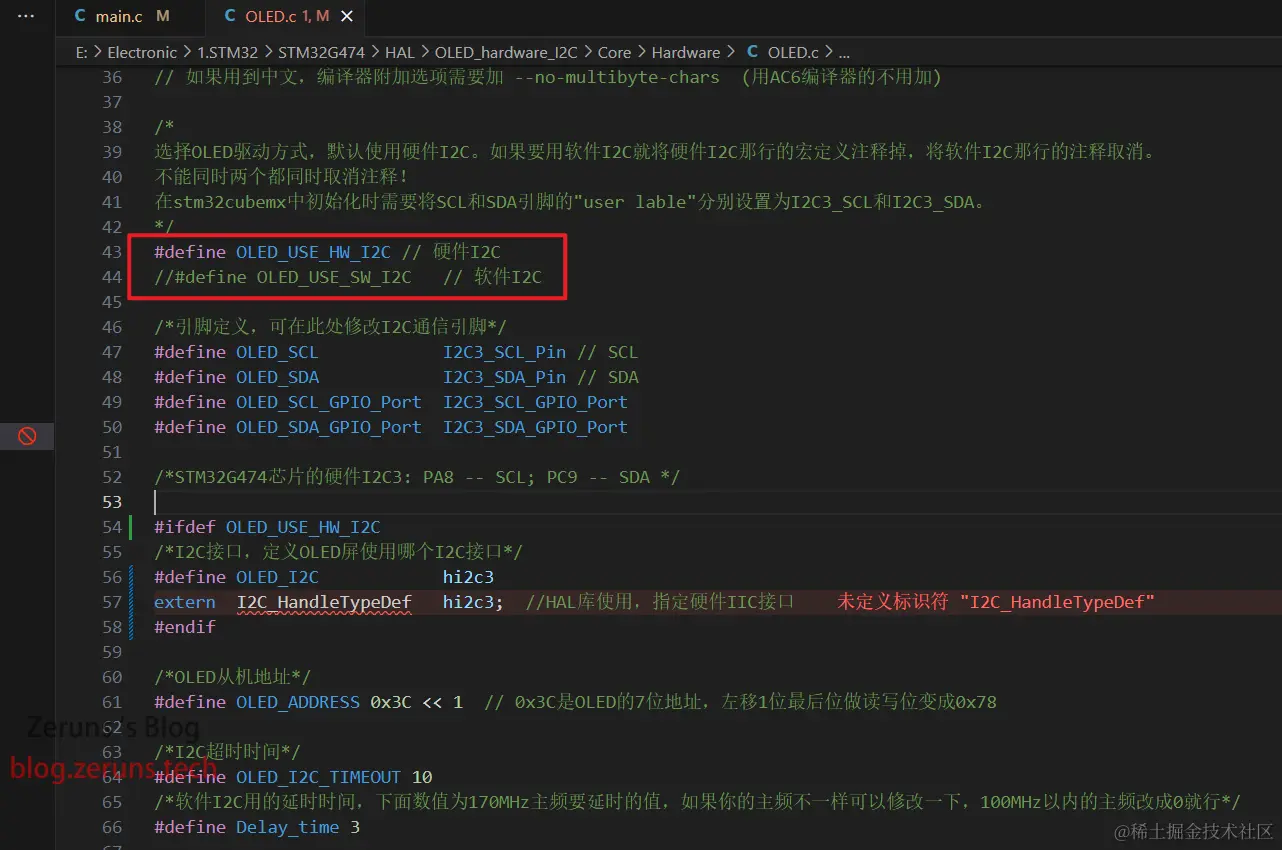Viewport: 1282px width, 850px height.
Task: Click the circle-slash icon in the left bar
Action: click(27, 436)
